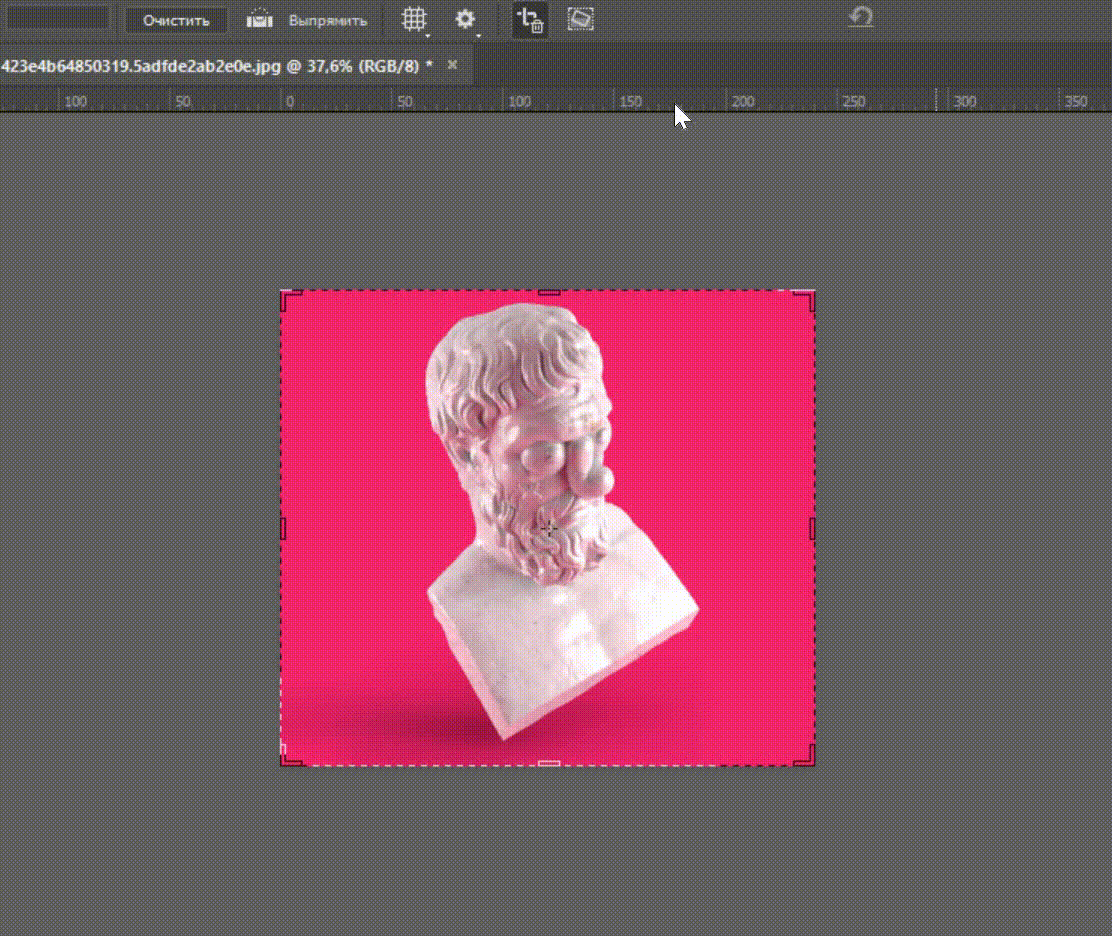1112x936 pixels.
Task: Open the crop settings gear menu
Action: tap(465, 19)
